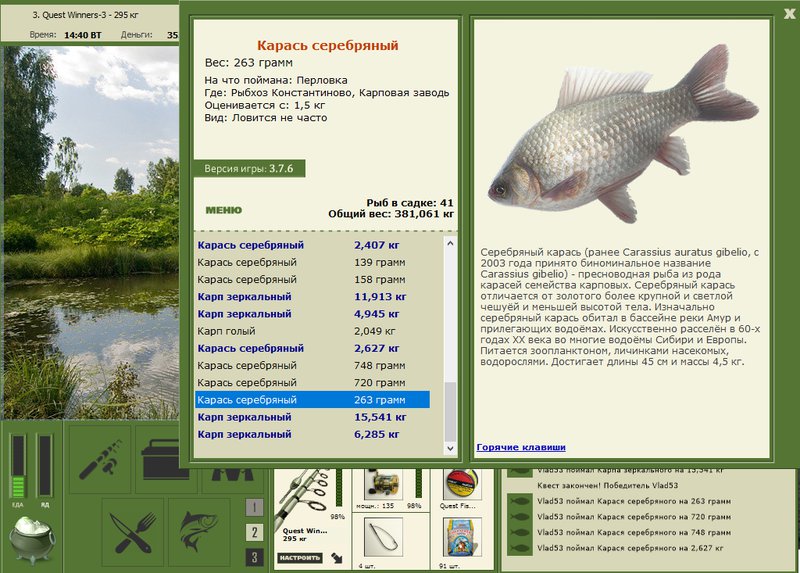Click the Версия игры: 3.7.6 label
The width and height of the screenshot is (800, 573).
pyautogui.click(x=249, y=169)
